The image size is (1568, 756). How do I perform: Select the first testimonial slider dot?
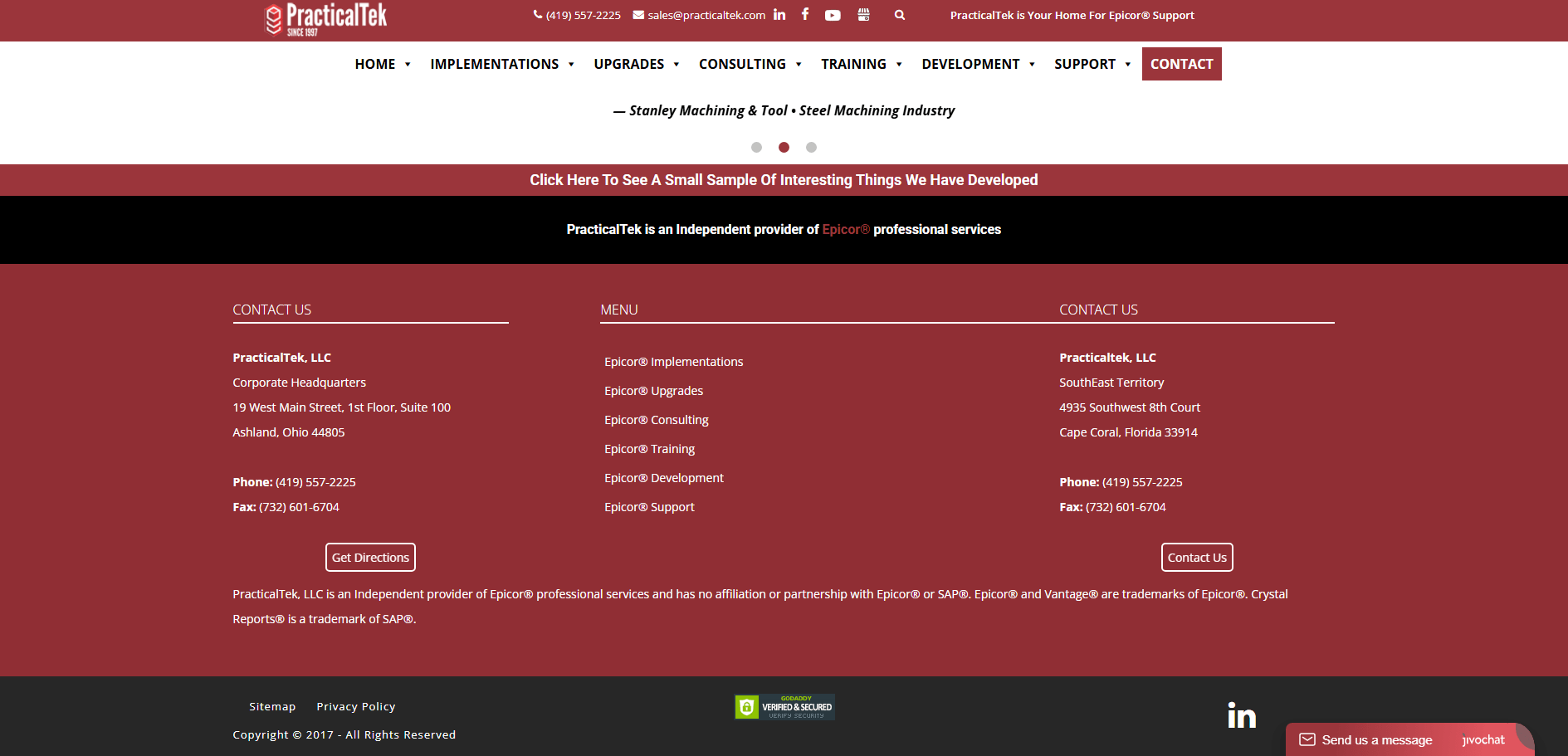(756, 147)
